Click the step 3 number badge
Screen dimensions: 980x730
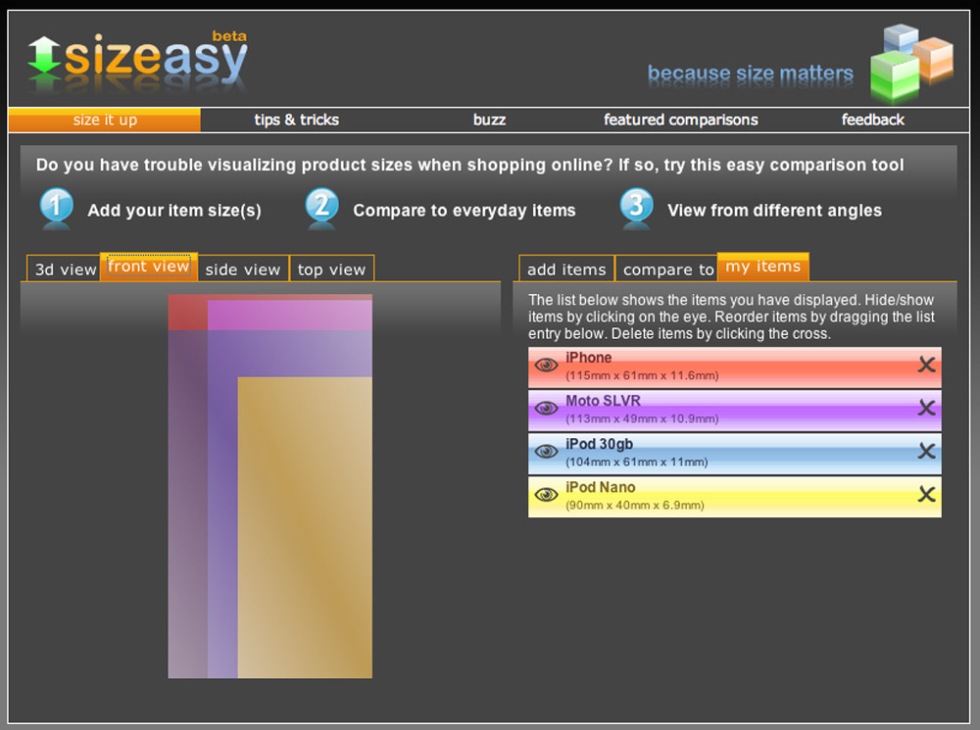[x=636, y=207]
